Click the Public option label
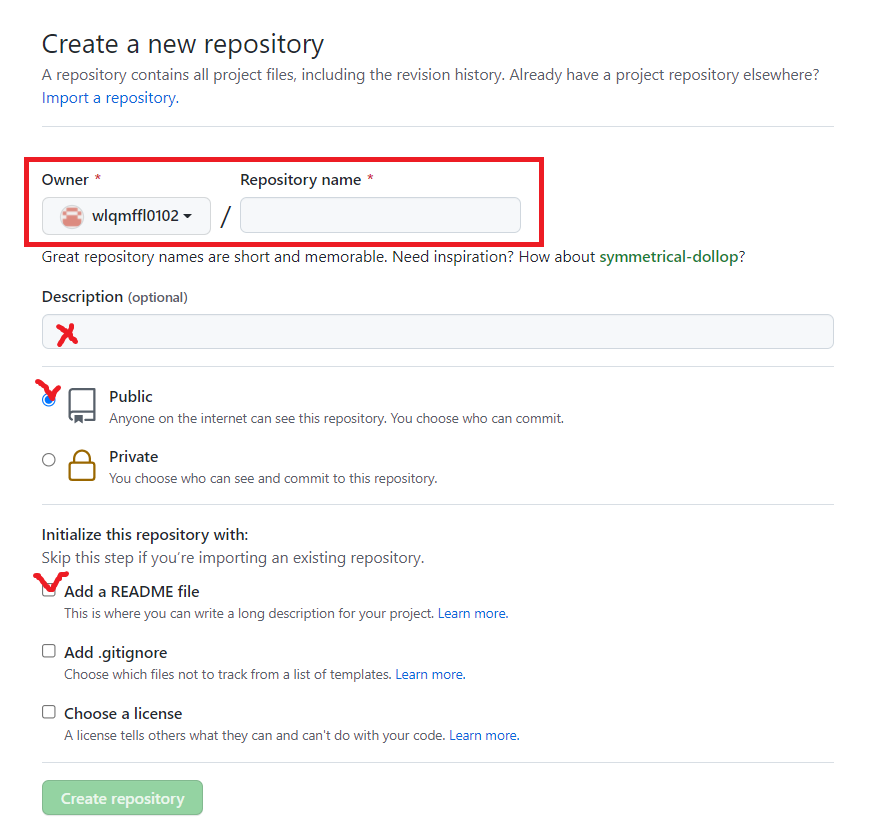The width and height of the screenshot is (875, 839). [131, 397]
